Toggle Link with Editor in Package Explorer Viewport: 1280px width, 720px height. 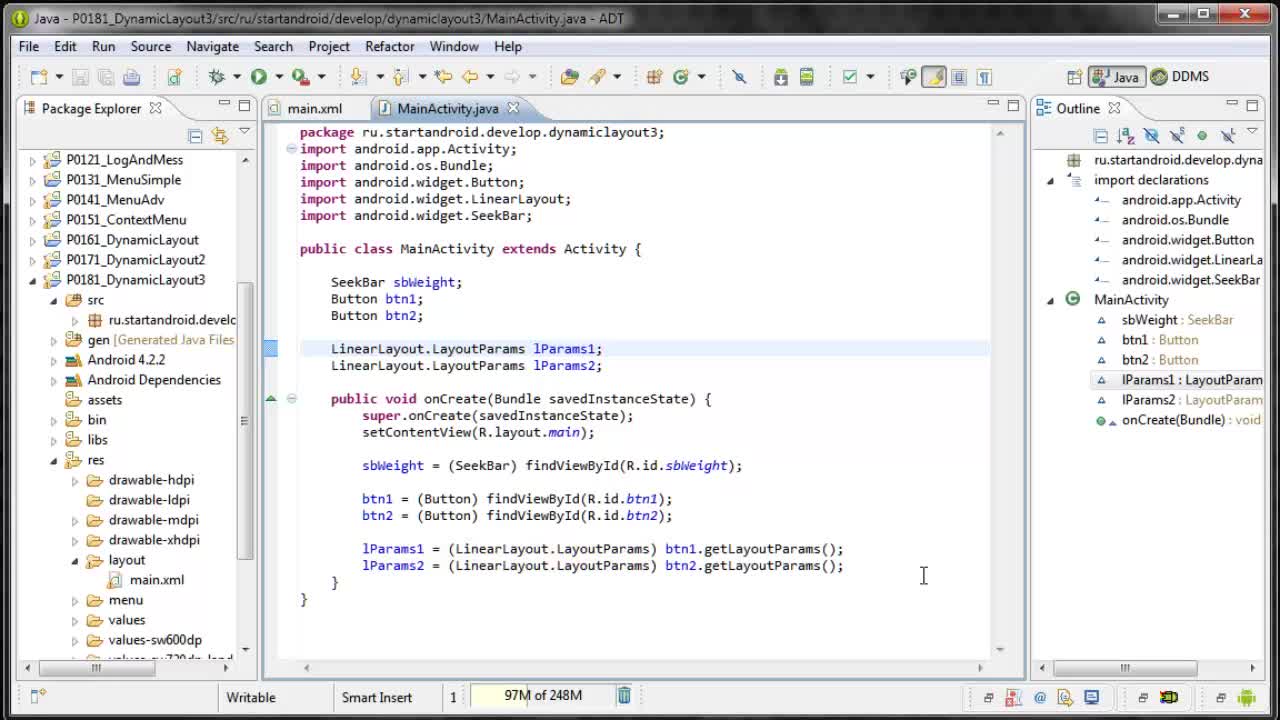pyautogui.click(x=220, y=135)
